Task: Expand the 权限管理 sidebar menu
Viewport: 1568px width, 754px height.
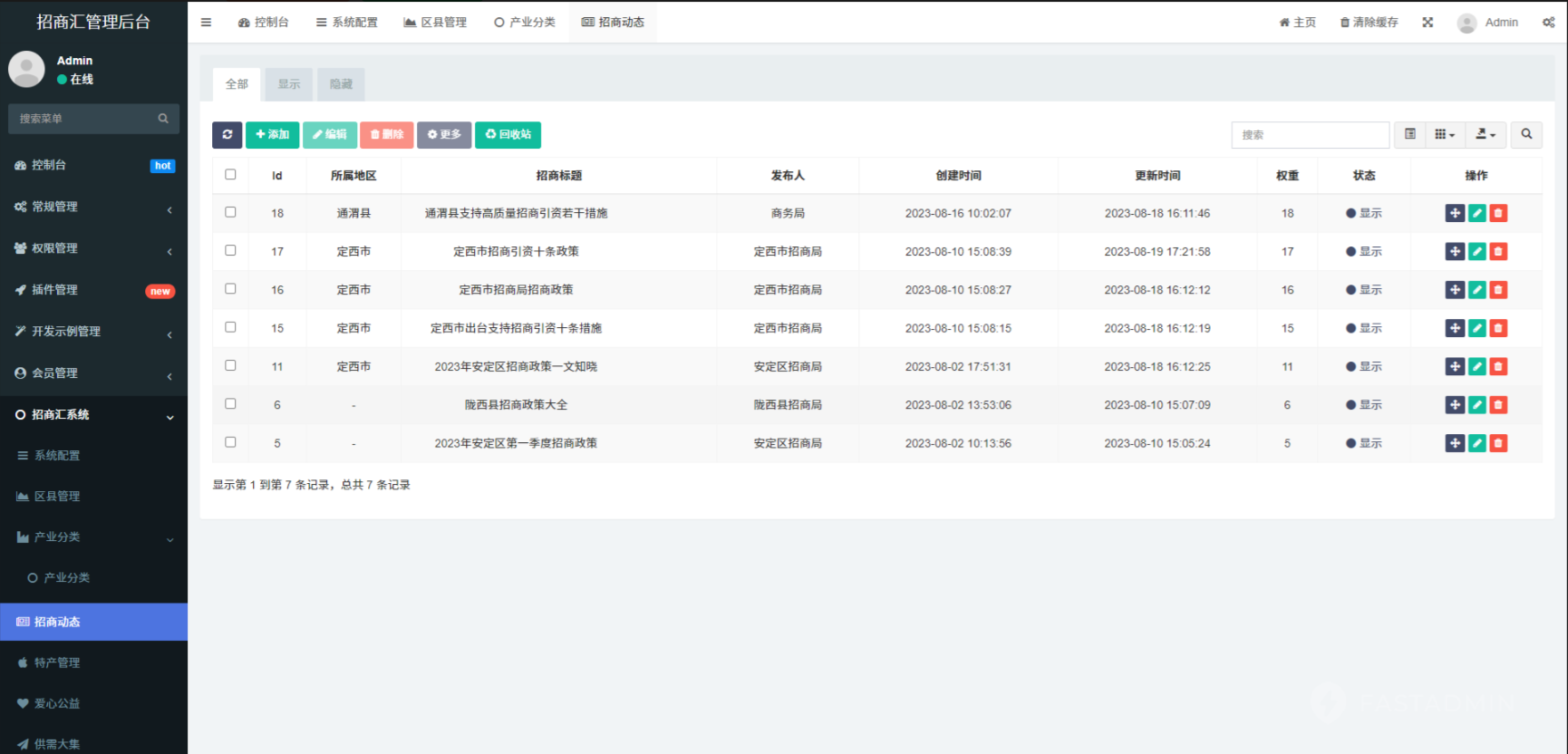Action: [93, 248]
